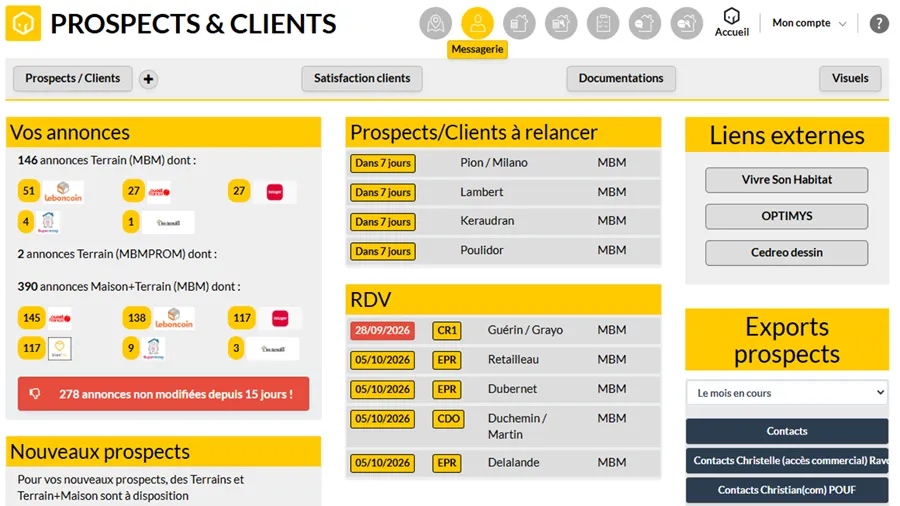Click the Contacts Christelle (accès commercial) export button
Image resolution: width=900 pixels, height=506 pixels.
(787, 461)
